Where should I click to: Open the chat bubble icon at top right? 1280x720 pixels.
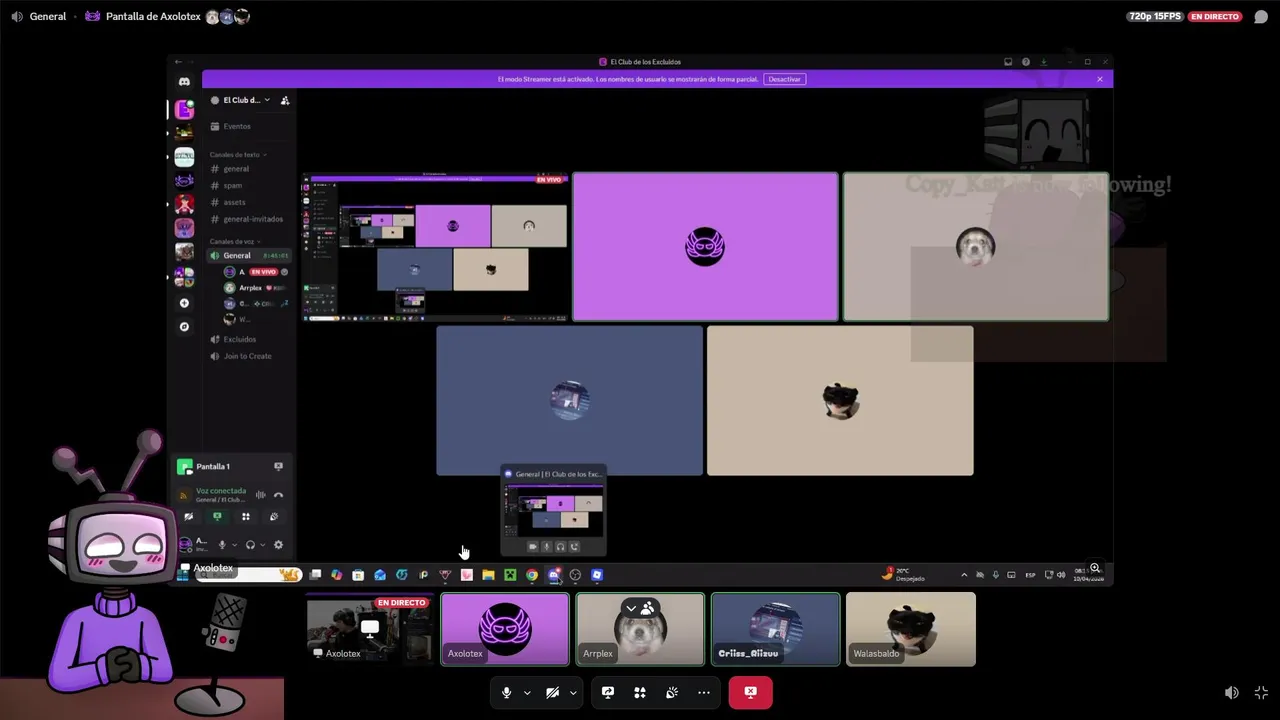pos(1261,16)
